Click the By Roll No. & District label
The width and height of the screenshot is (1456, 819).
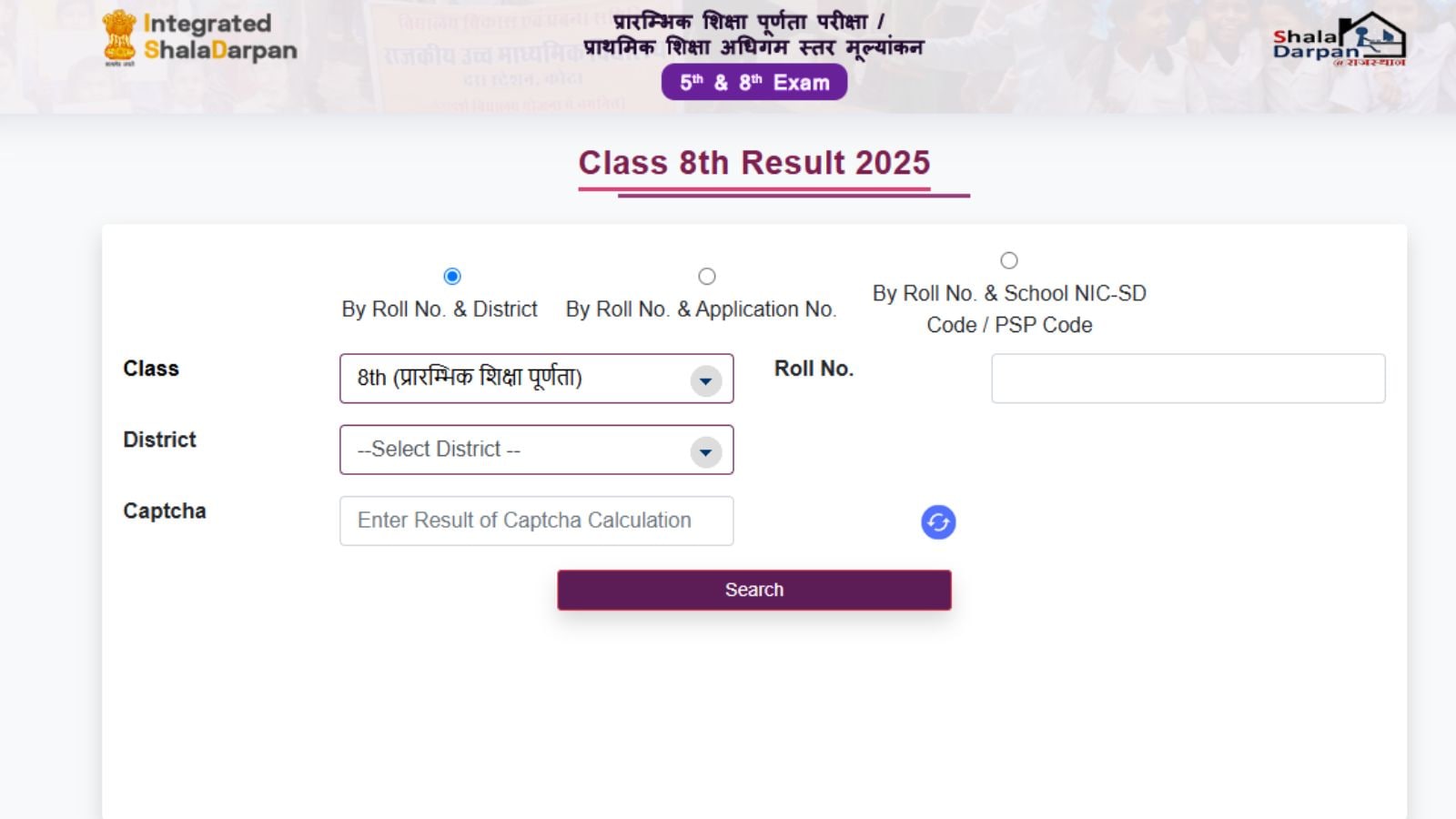[x=440, y=309]
